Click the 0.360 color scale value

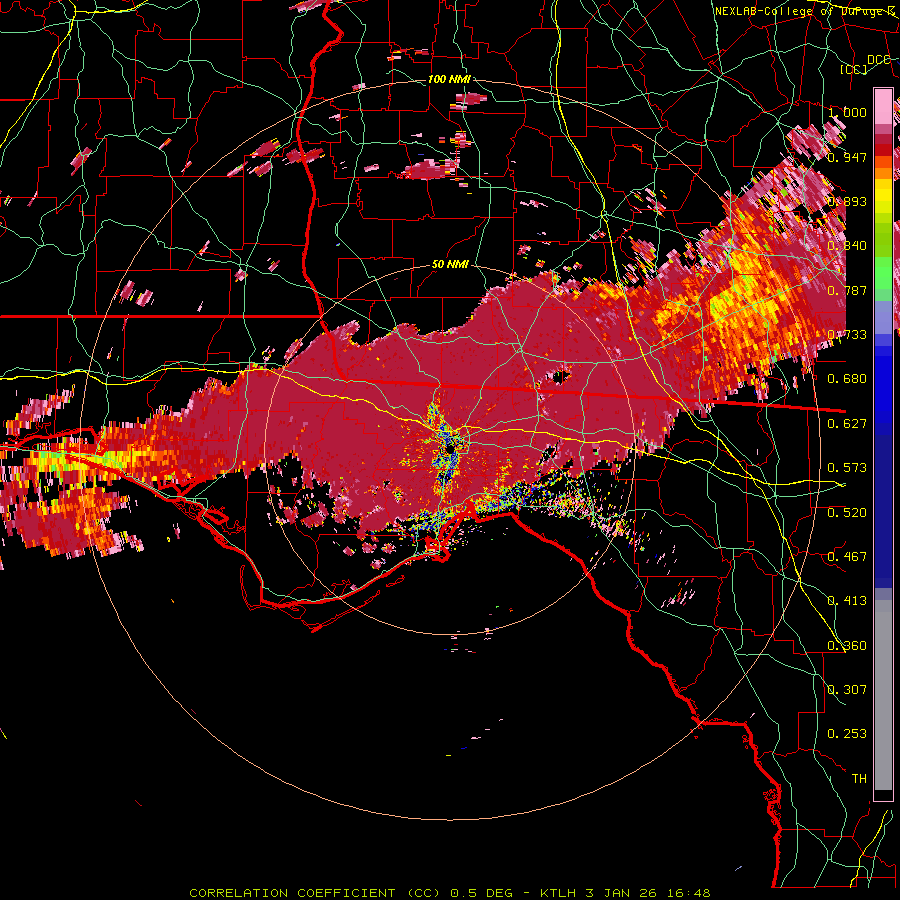(847, 645)
